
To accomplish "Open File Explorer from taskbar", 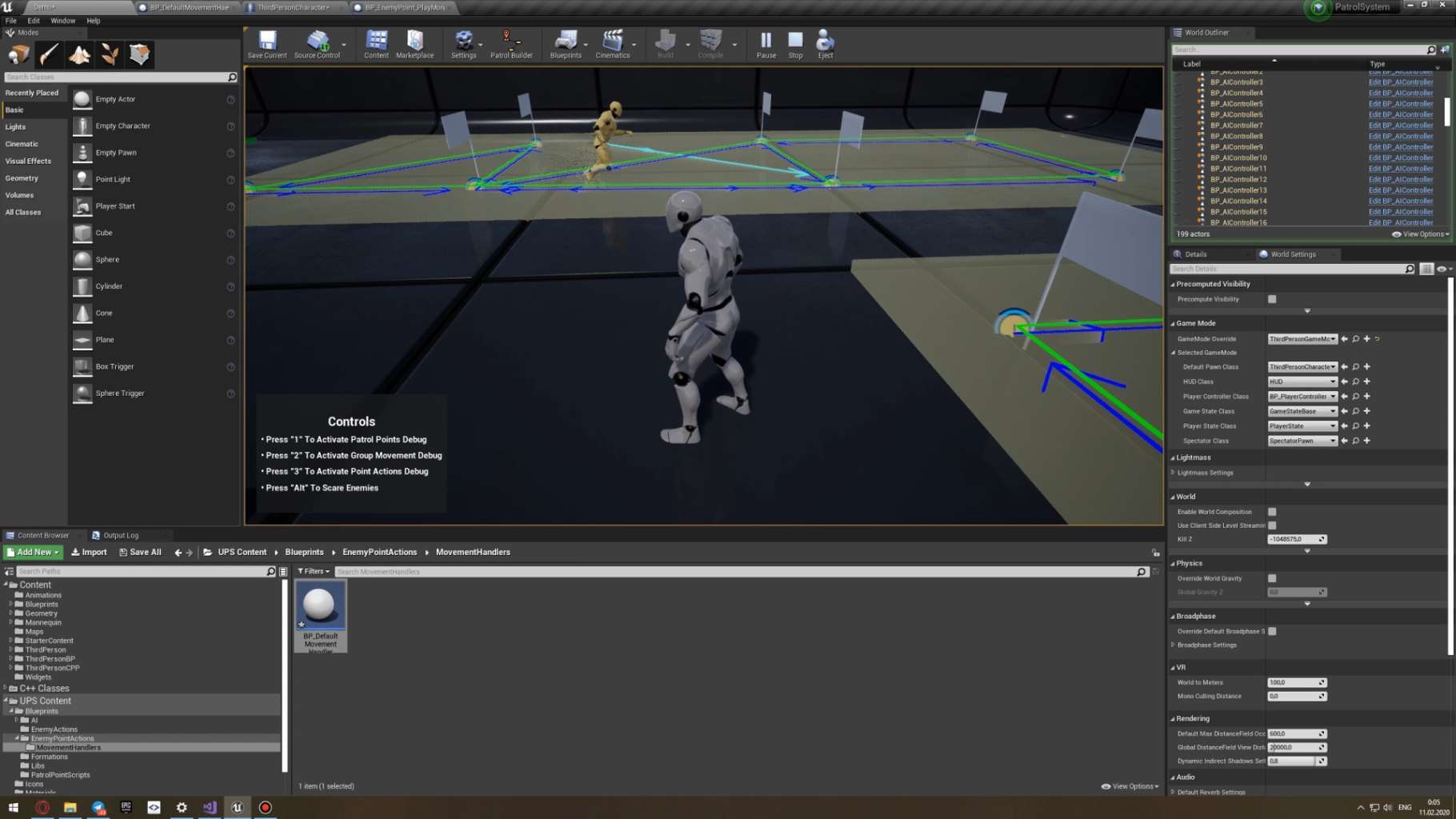I will (70, 808).
